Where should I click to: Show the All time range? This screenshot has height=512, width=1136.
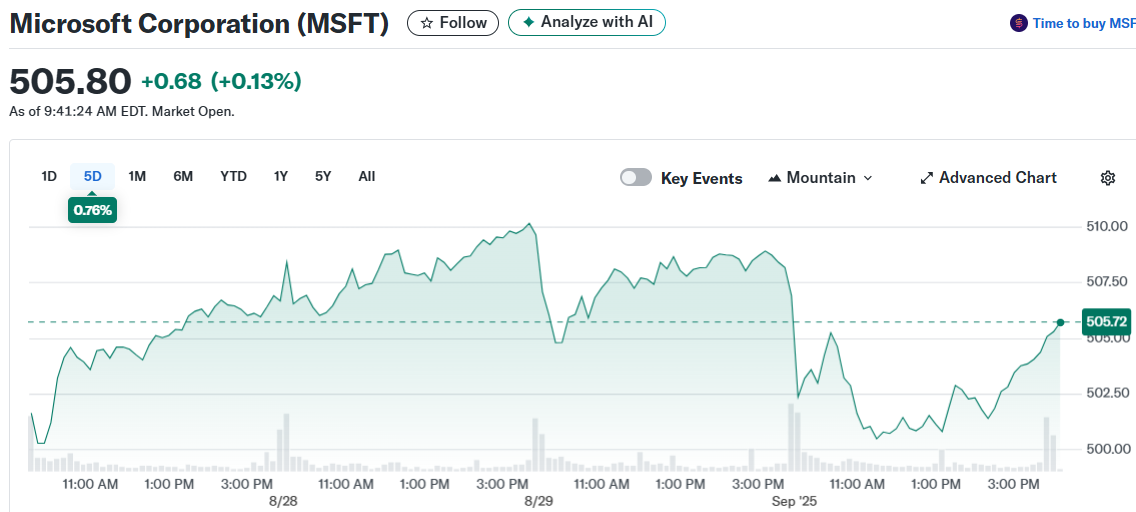[x=367, y=176]
